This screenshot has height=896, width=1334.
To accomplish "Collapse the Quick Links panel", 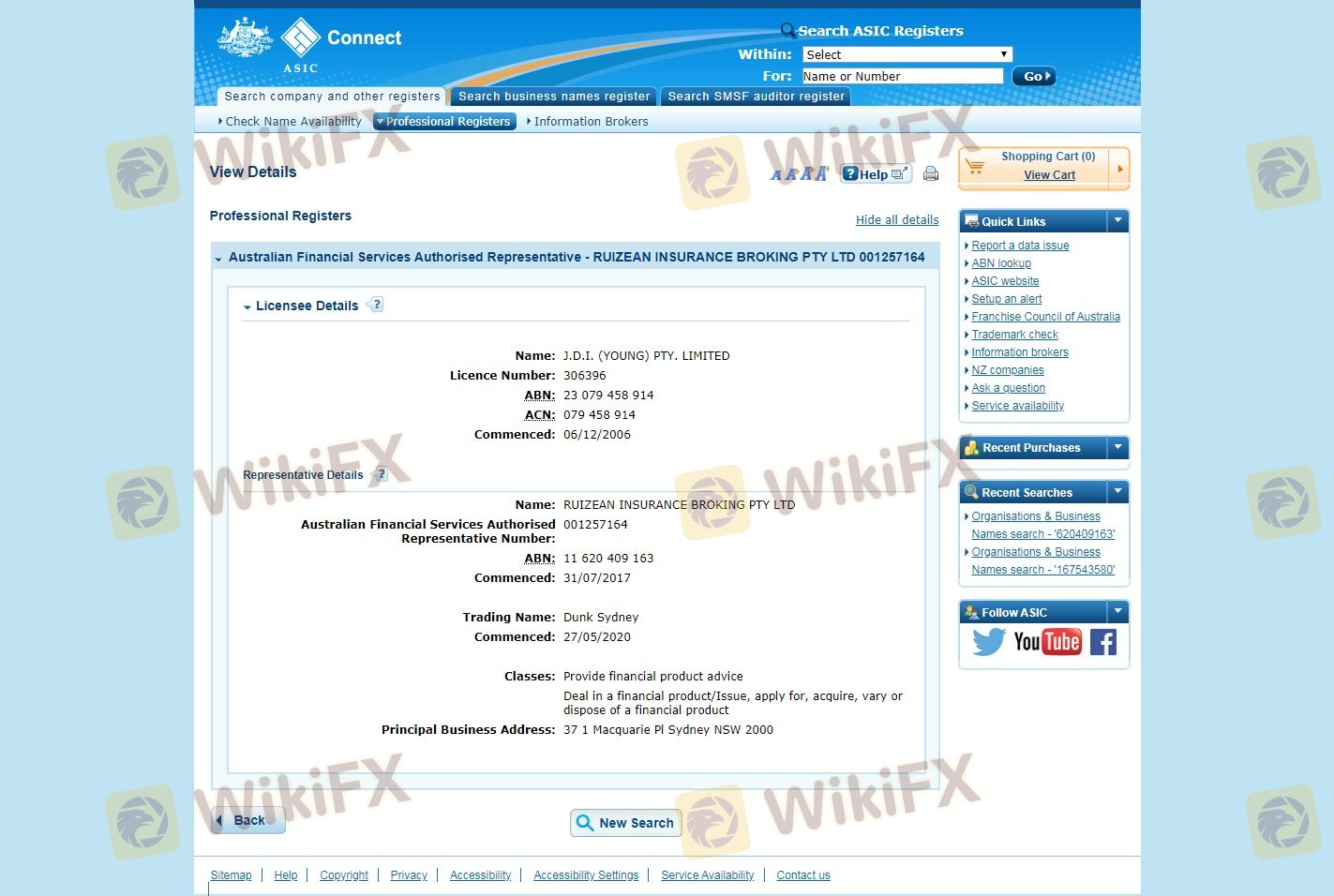I will tap(1117, 221).
